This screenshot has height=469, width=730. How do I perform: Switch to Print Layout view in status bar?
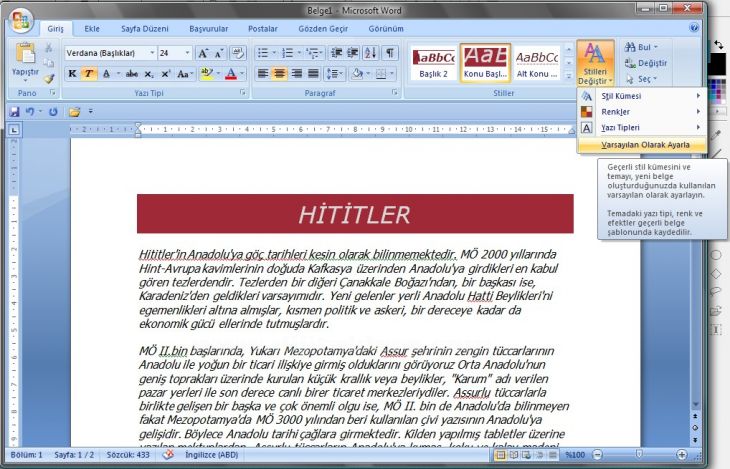500,455
